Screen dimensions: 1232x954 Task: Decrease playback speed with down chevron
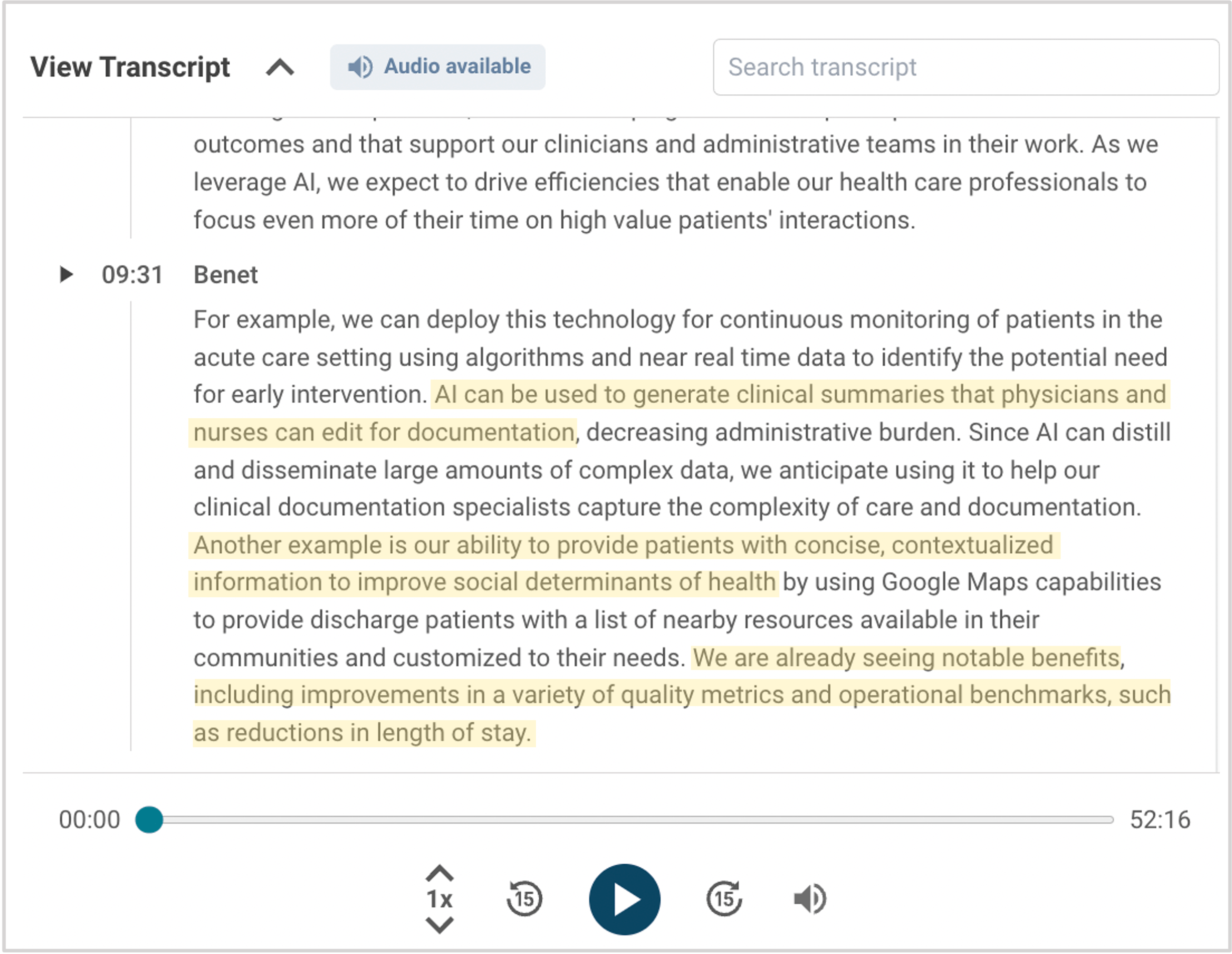(x=439, y=925)
